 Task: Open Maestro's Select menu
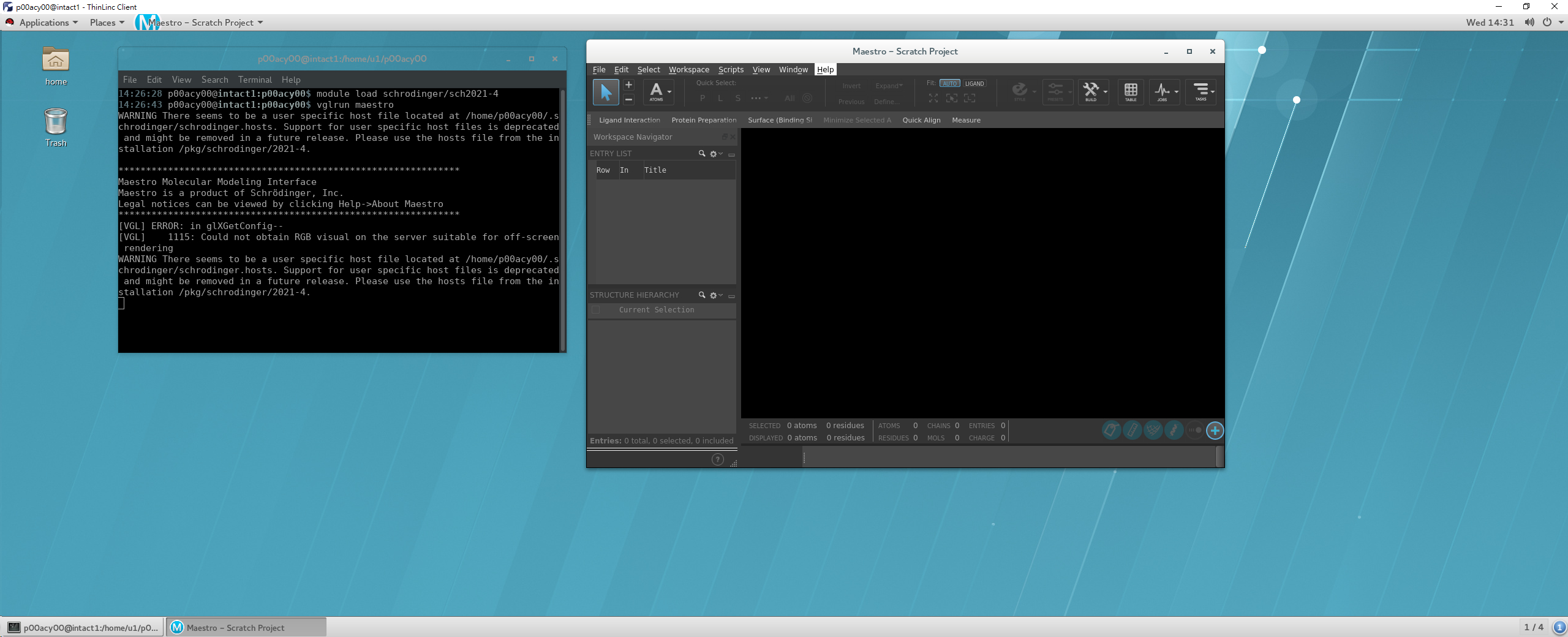point(649,70)
